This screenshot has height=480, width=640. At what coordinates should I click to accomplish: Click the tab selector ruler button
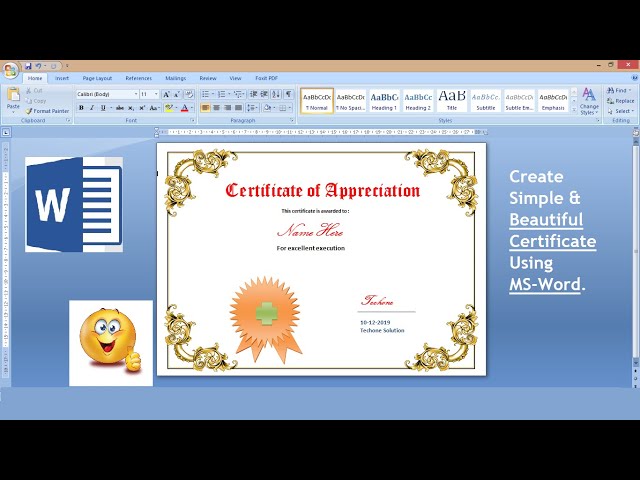pos(6,132)
